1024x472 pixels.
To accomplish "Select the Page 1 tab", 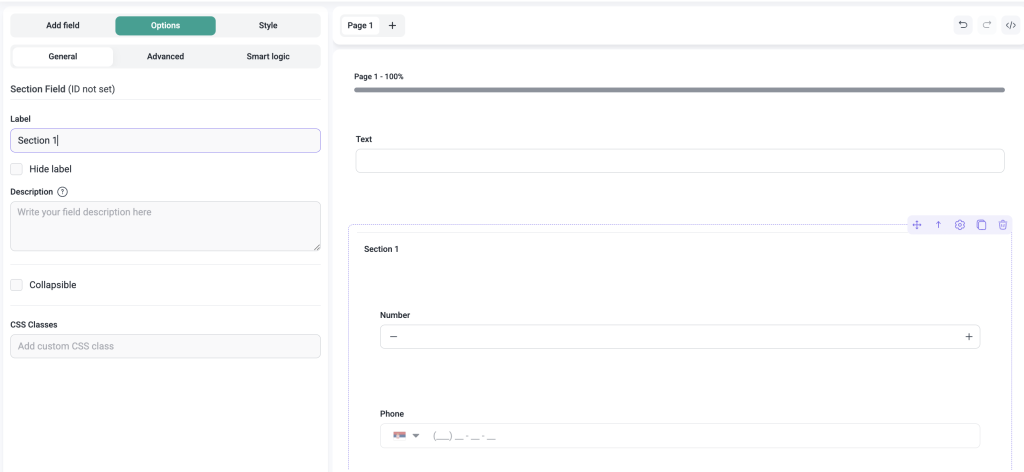I will [x=360, y=25].
